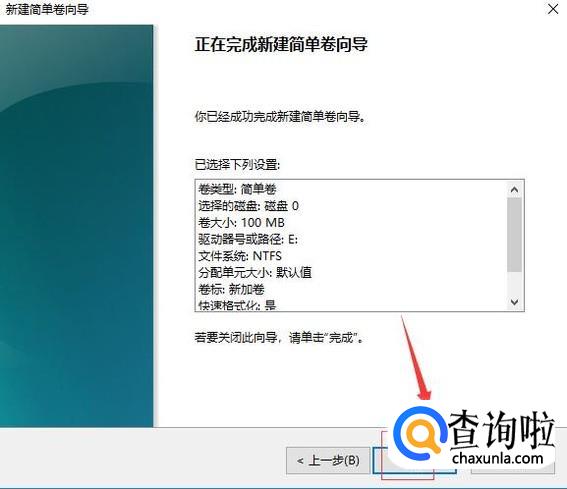Click the 查询啦 magnifier logo icon
The width and height of the screenshot is (567, 489).
[x=420, y=432]
